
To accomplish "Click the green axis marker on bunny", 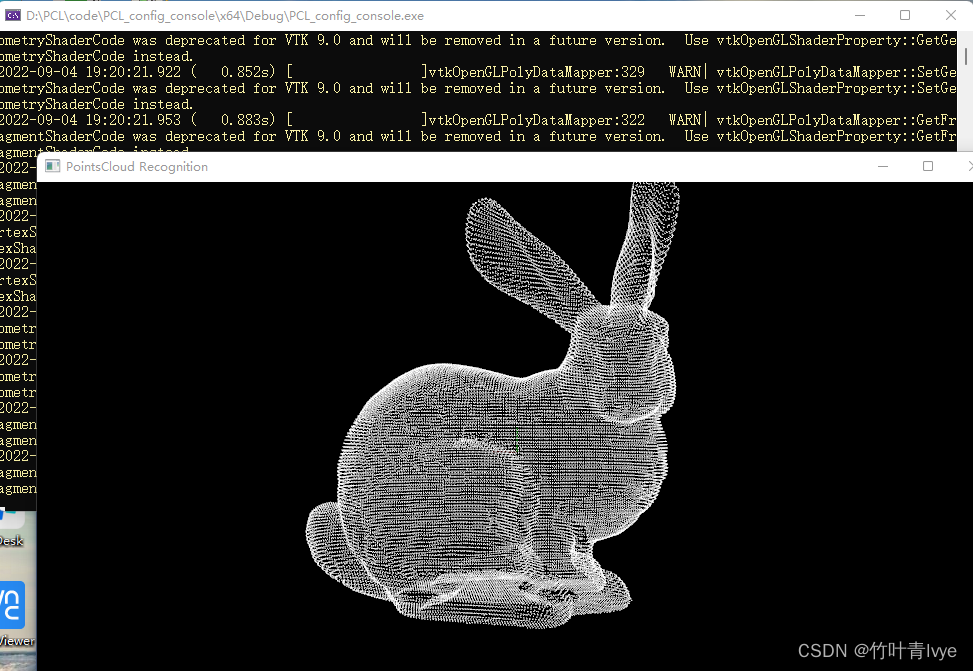I will pyautogui.click(x=517, y=439).
